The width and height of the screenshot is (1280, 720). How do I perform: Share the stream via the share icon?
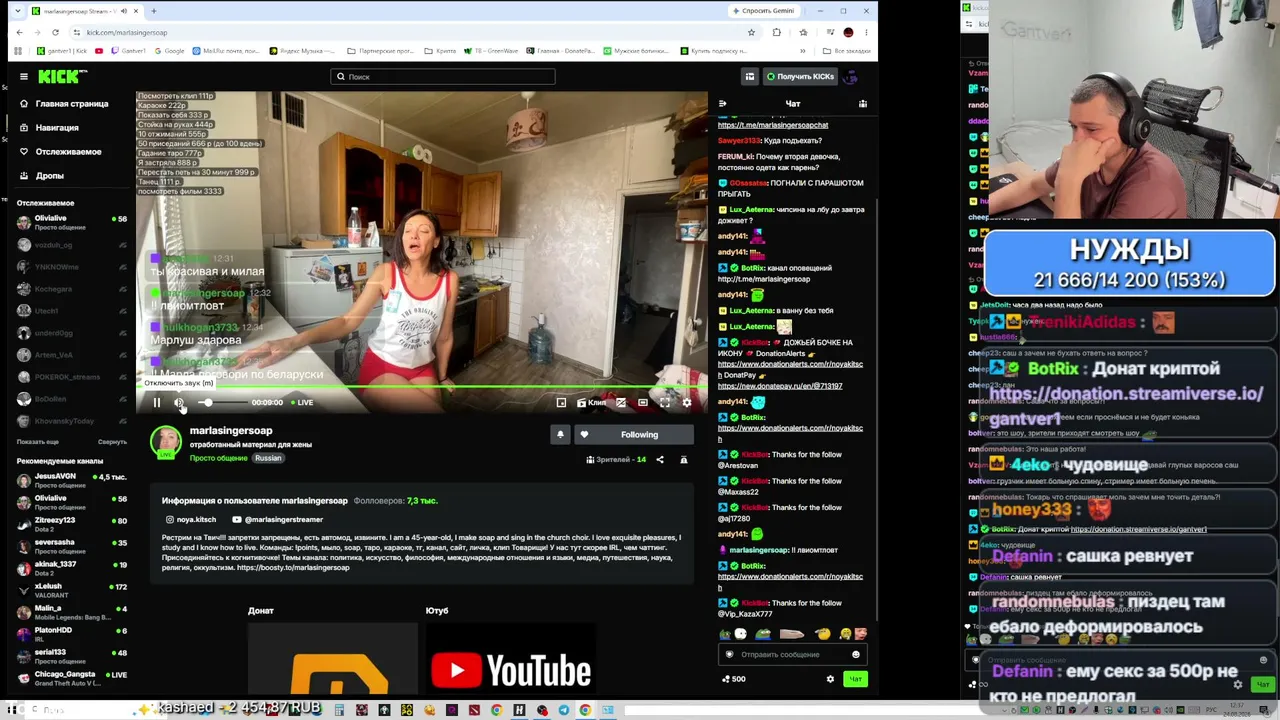[660, 460]
